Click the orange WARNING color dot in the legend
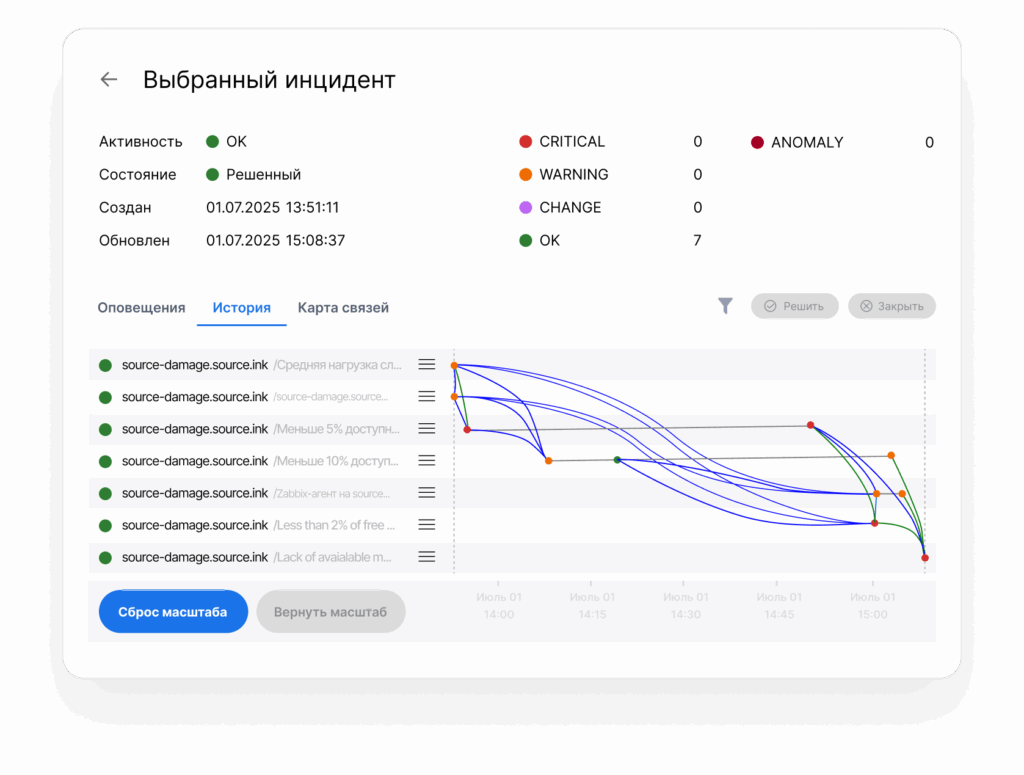This screenshot has width=1024, height=775. pyautogui.click(x=524, y=174)
